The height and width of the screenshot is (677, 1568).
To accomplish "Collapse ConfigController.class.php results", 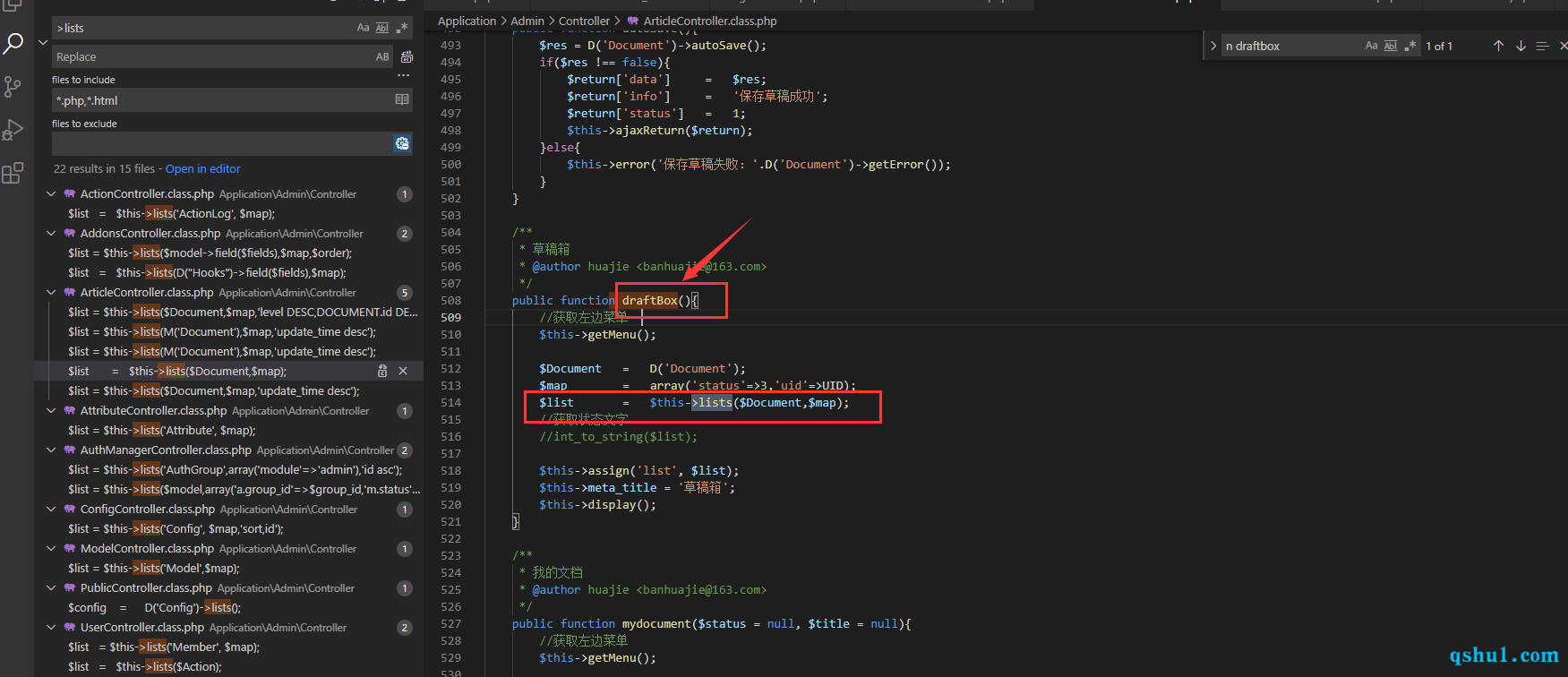I will pyautogui.click(x=51, y=509).
